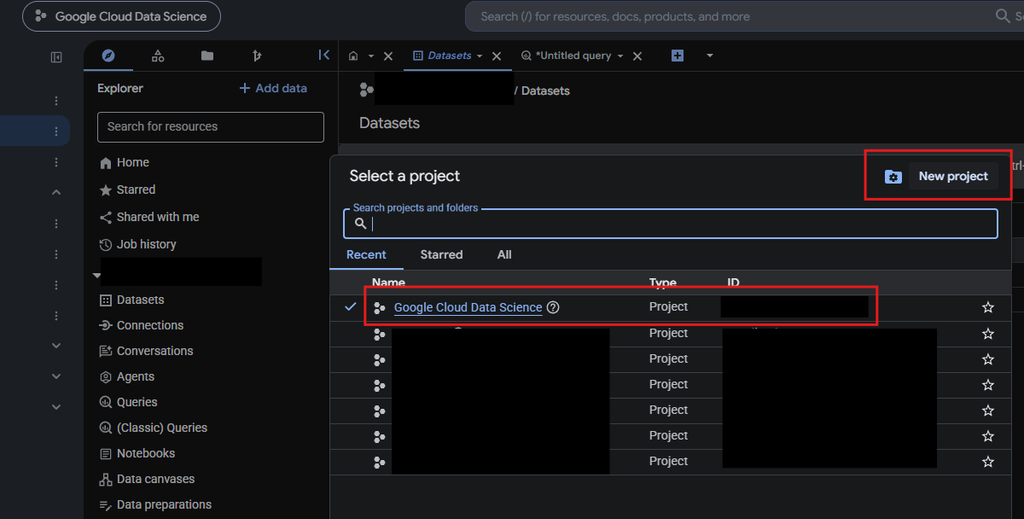Click the ID column header
1024x519 pixels.
coord(733,282)
